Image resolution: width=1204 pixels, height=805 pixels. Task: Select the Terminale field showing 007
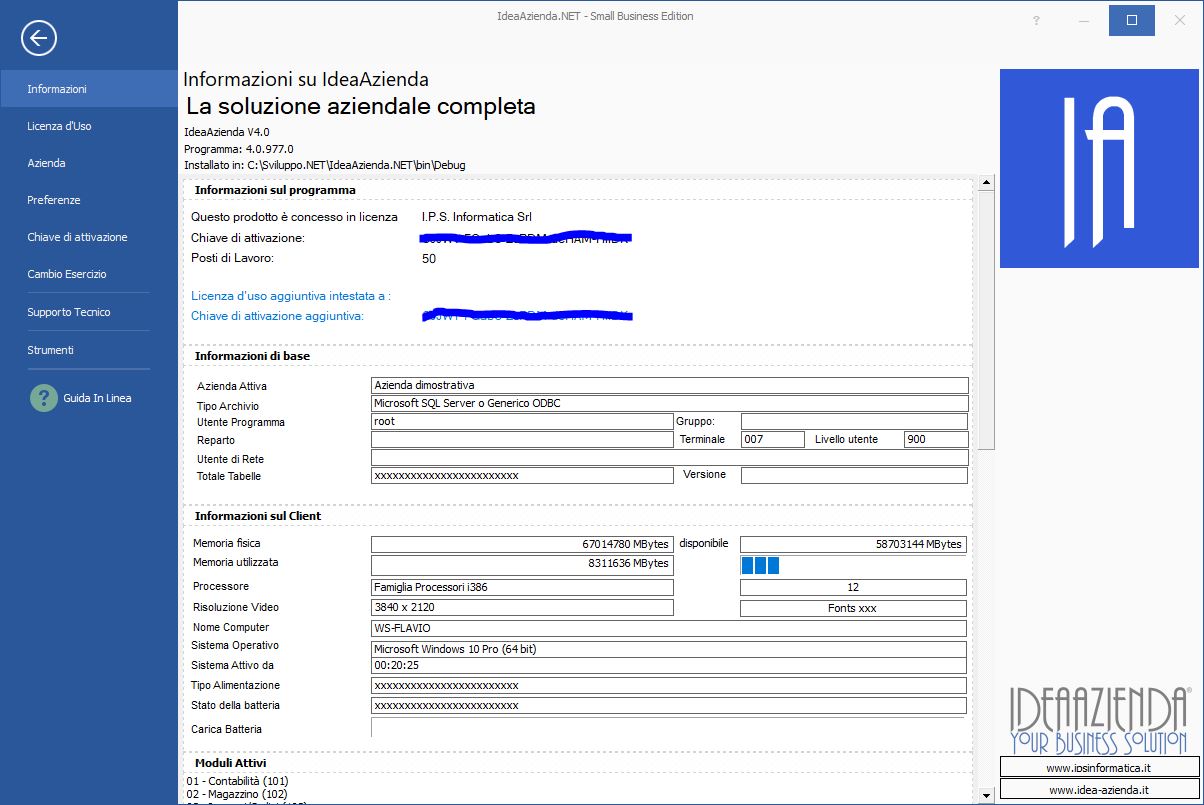pos(772,440)
